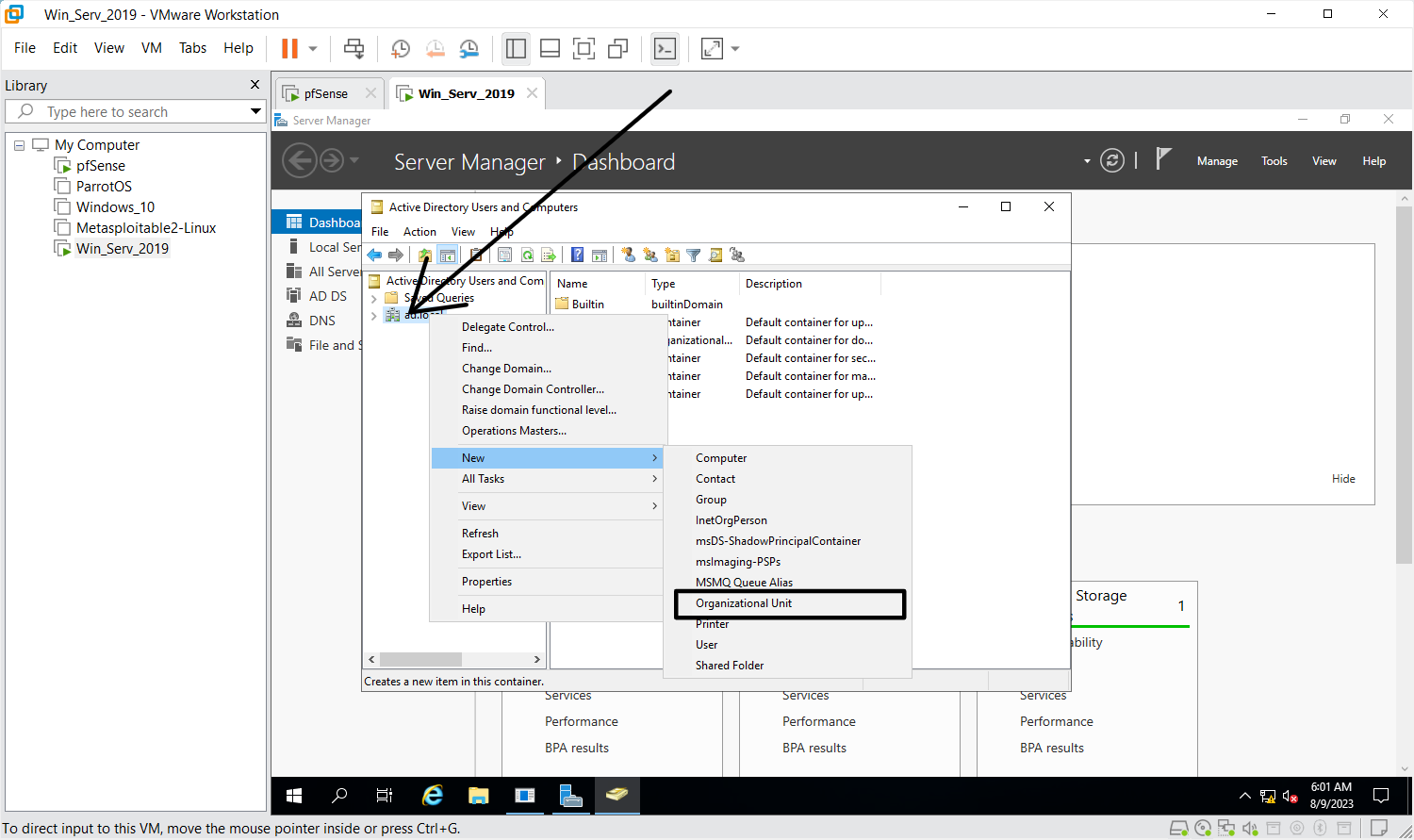Click the muted speaker tray icon
Screen dimensions: 1414x840
point(1291,798)
